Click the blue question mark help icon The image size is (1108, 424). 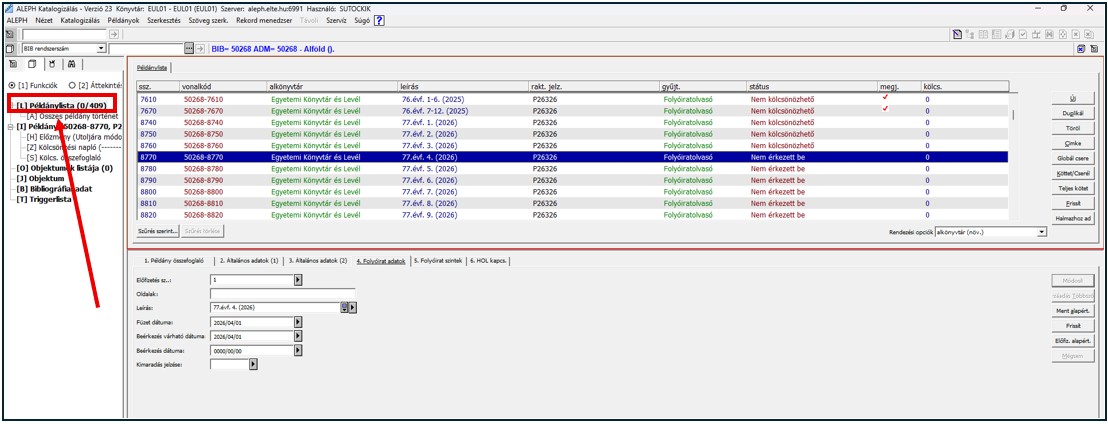tap(379, 20)
